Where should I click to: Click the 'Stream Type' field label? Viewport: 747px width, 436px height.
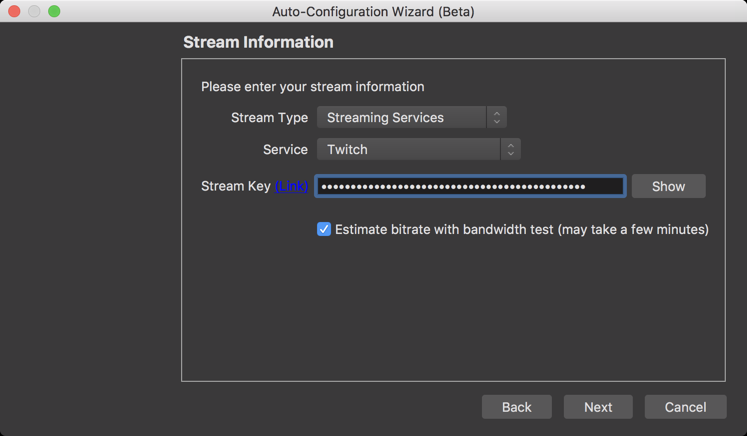(x=270, y=118)
